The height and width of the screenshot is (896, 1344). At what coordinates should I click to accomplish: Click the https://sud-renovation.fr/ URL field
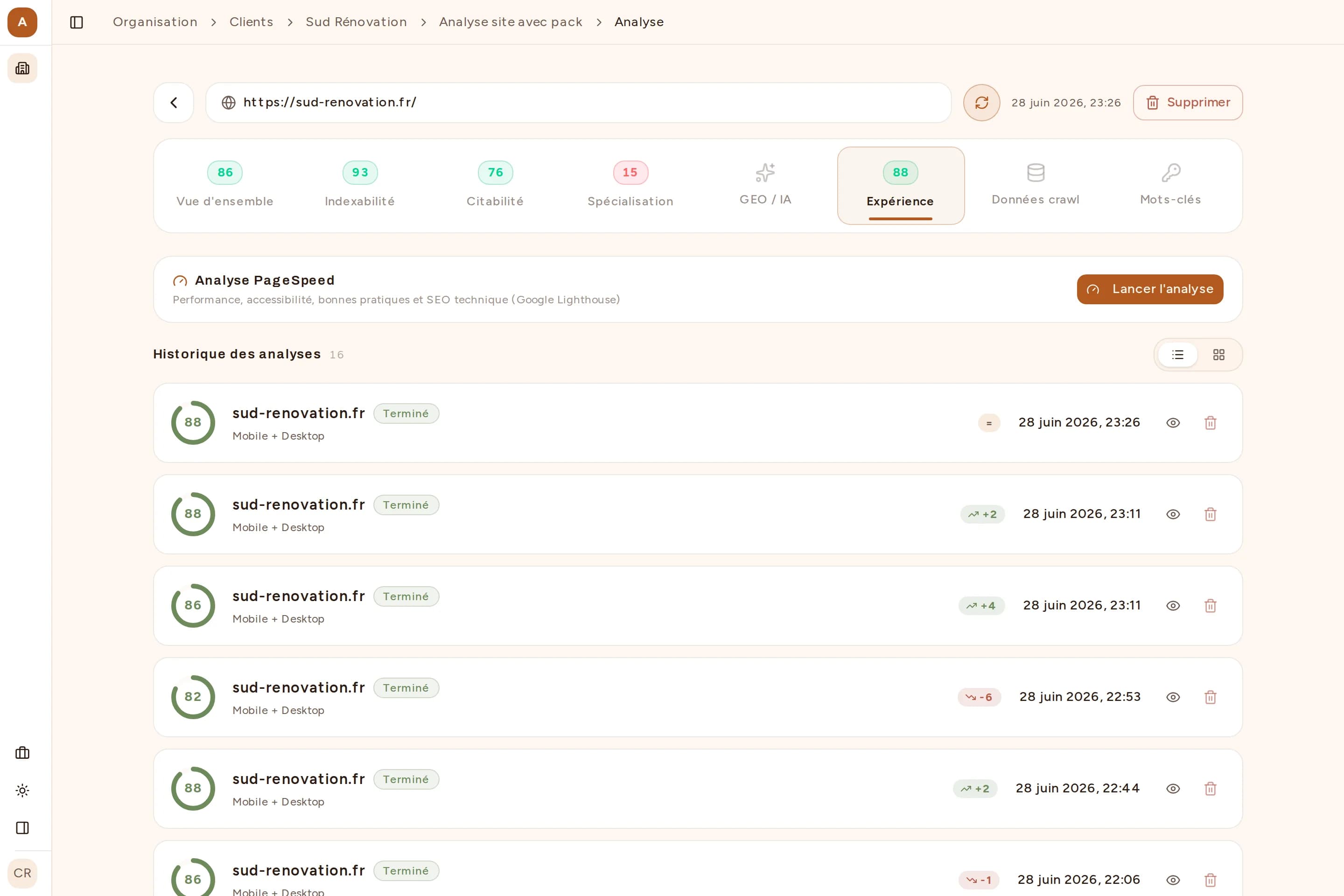[x=578, y=102]
